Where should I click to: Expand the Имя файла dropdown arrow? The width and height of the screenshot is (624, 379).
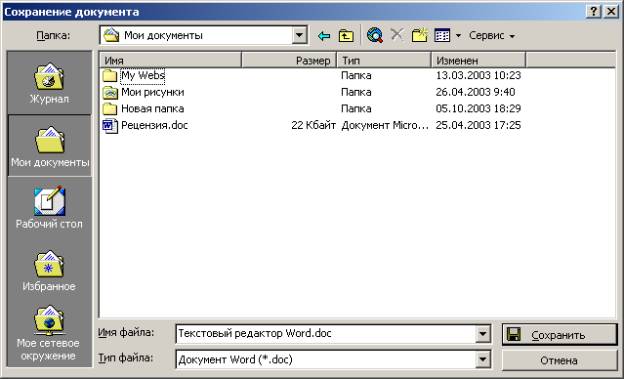click(x=483, y=334)
